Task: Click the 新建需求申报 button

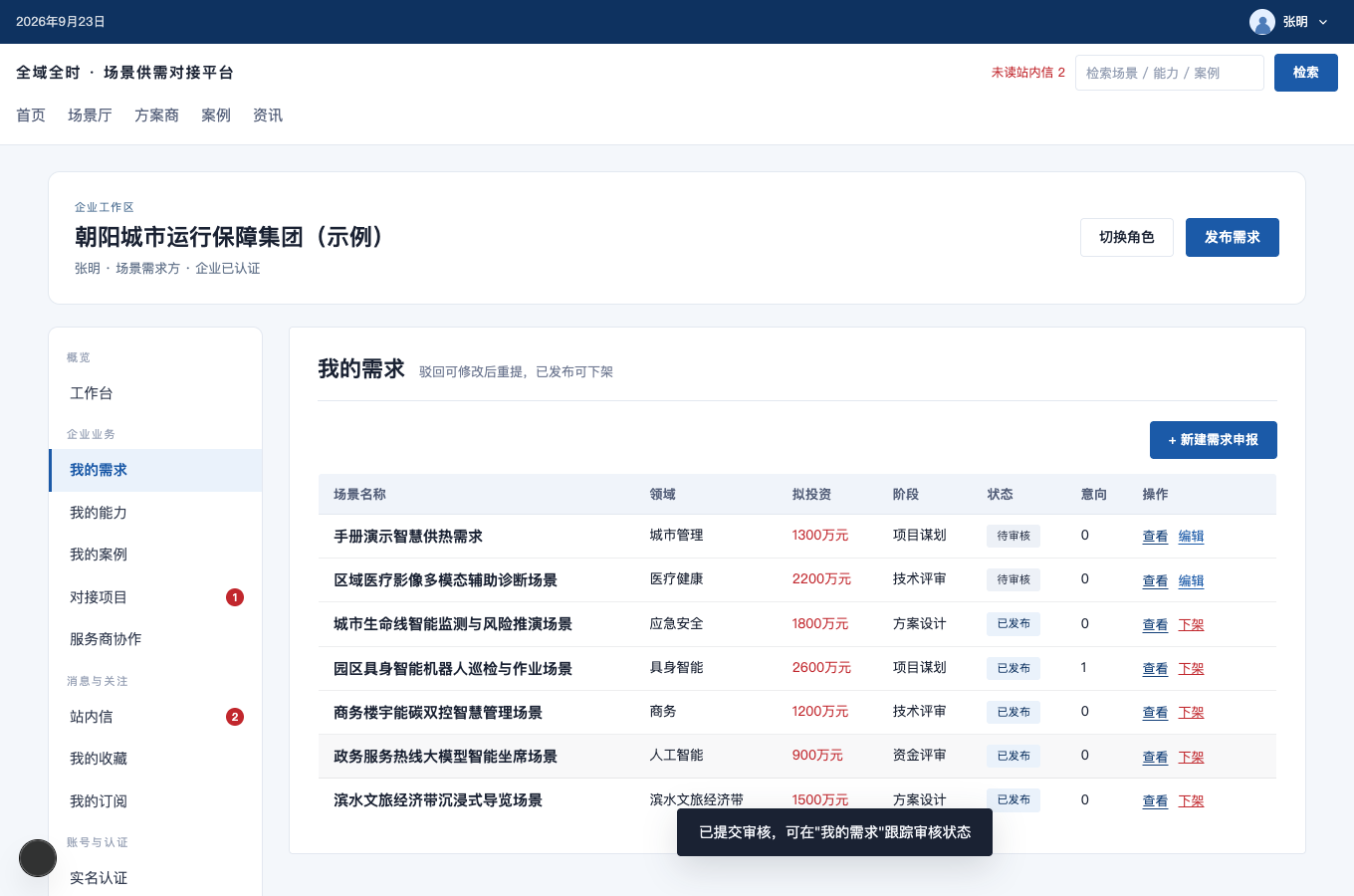Action: pos(1213,440)
